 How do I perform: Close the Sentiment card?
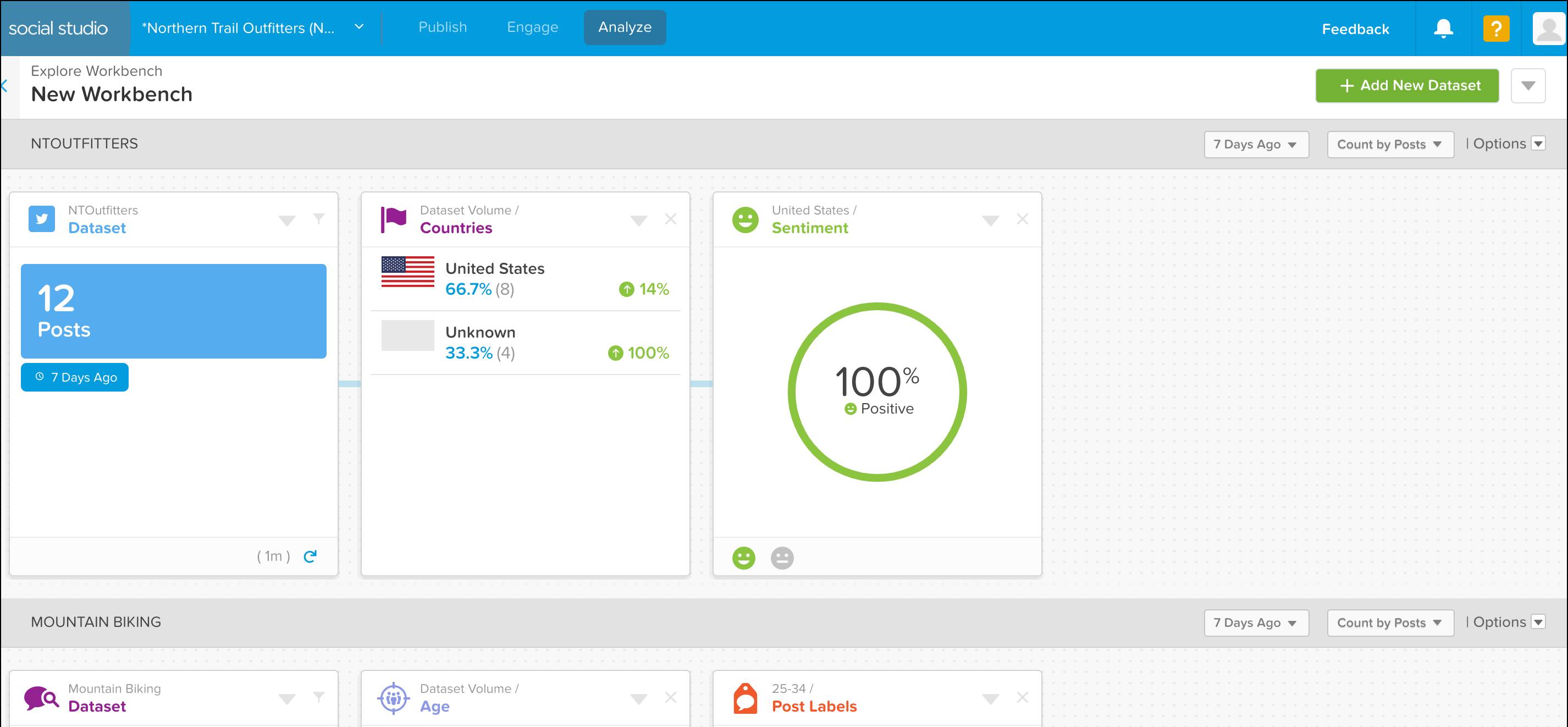(x=1022, y=219)
